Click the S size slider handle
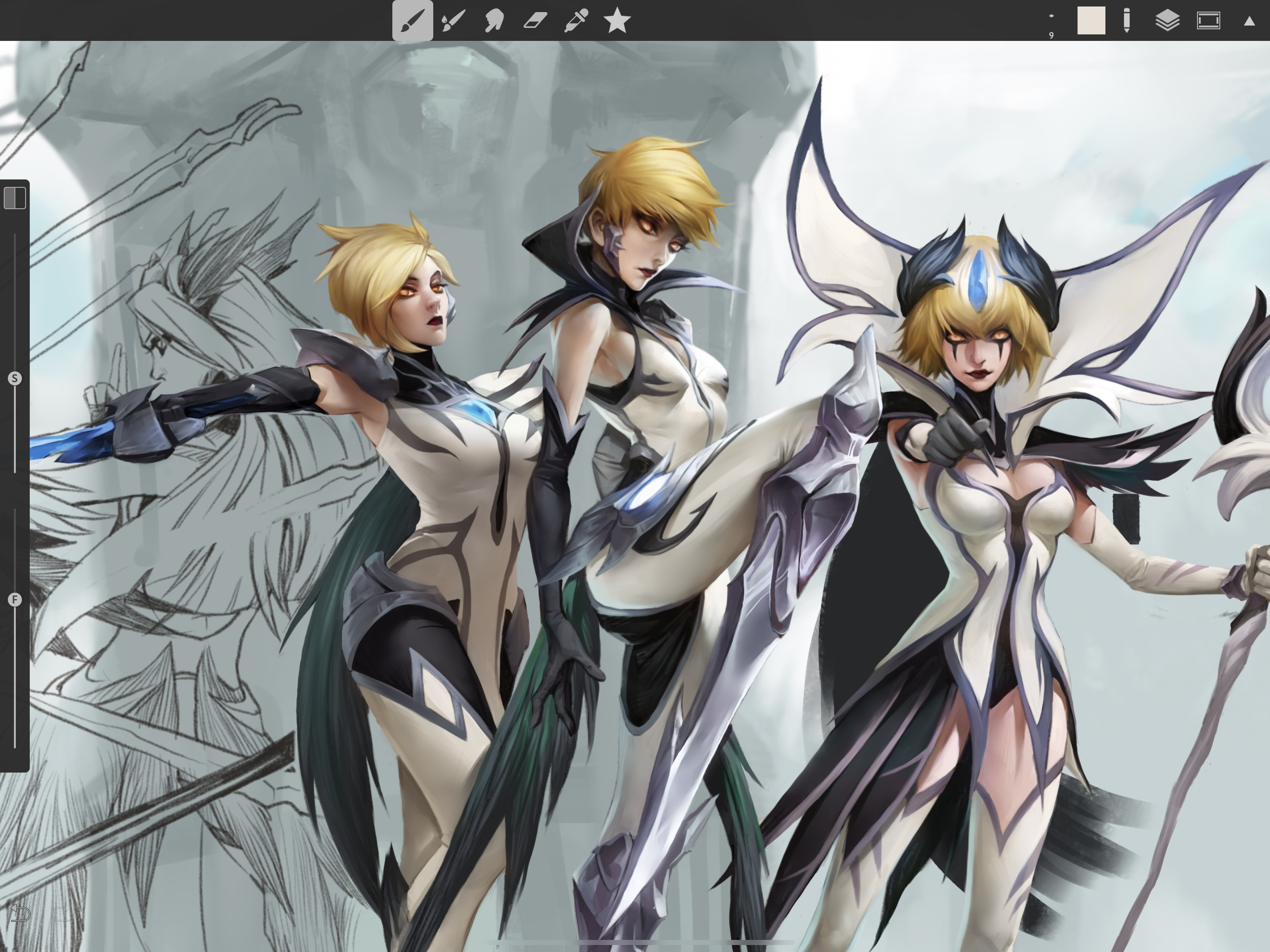1270x952 pixels. 15,378
